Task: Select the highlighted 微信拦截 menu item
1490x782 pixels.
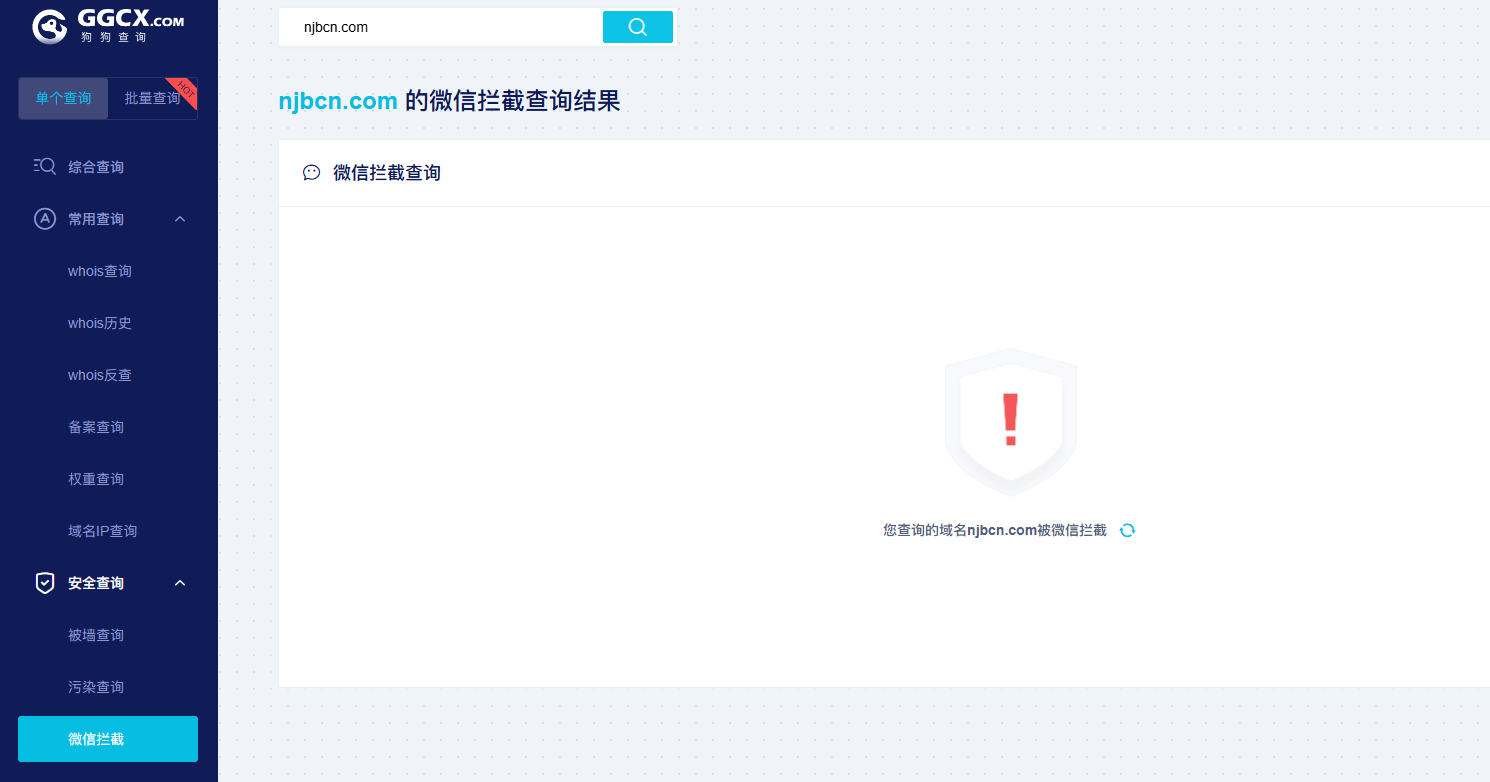Action: (108, 739)
